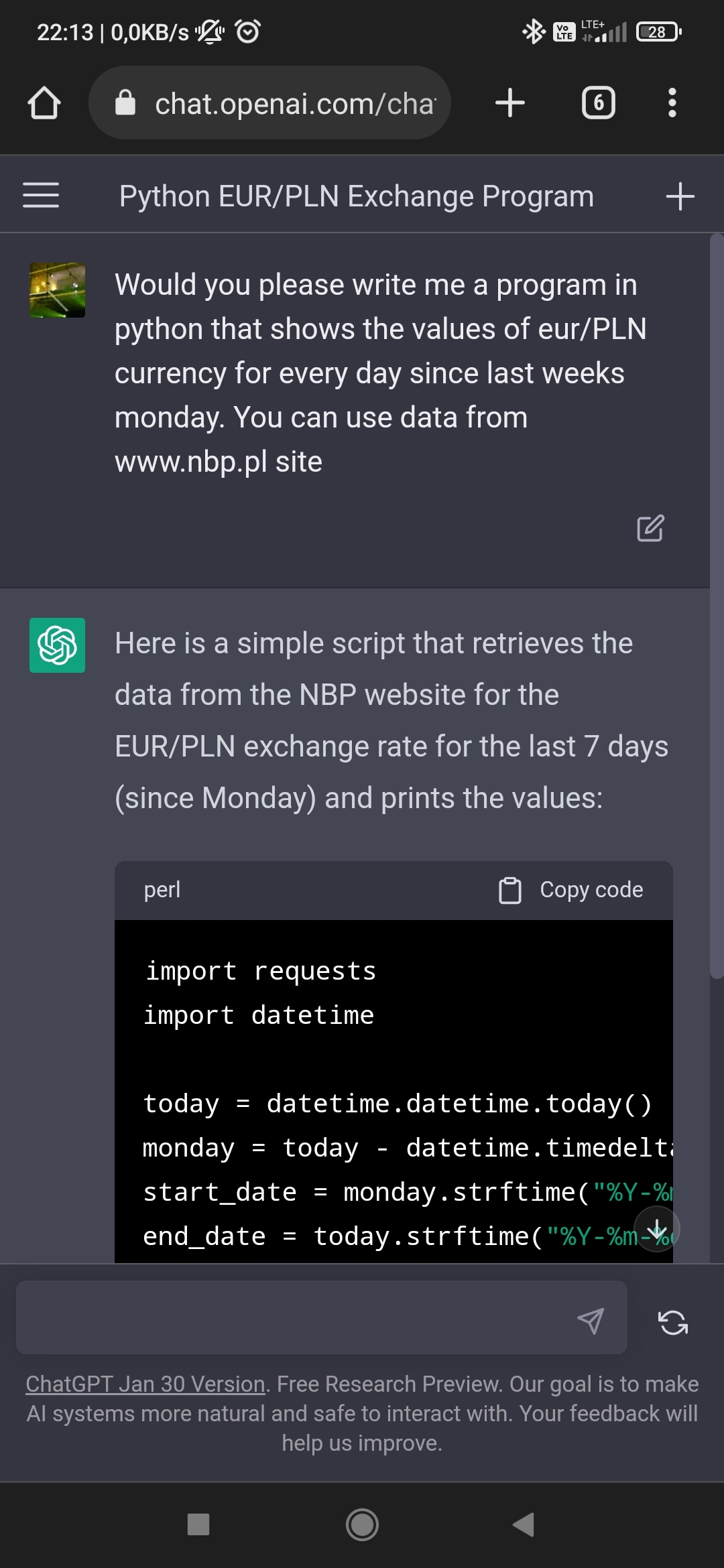Open the tab switcher showing 6 tabs

pyautogui.click(x=598, y=103)
